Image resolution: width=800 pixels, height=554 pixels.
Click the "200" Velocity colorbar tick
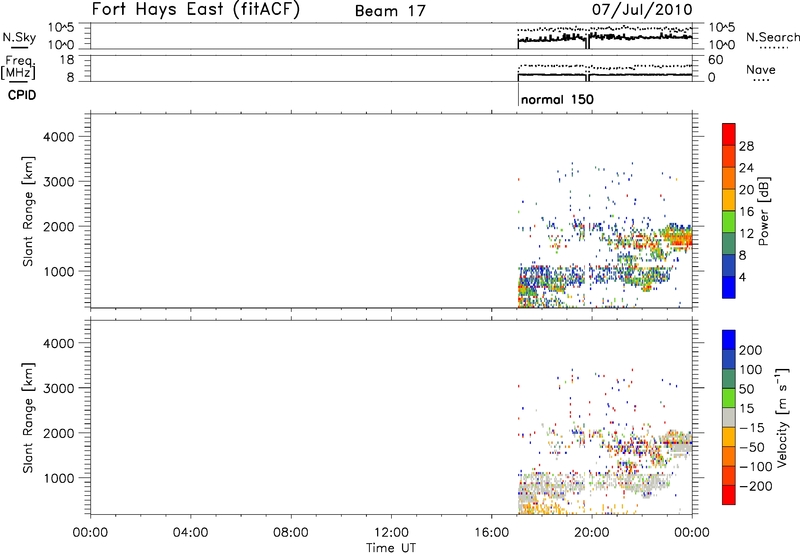[751, 350]
